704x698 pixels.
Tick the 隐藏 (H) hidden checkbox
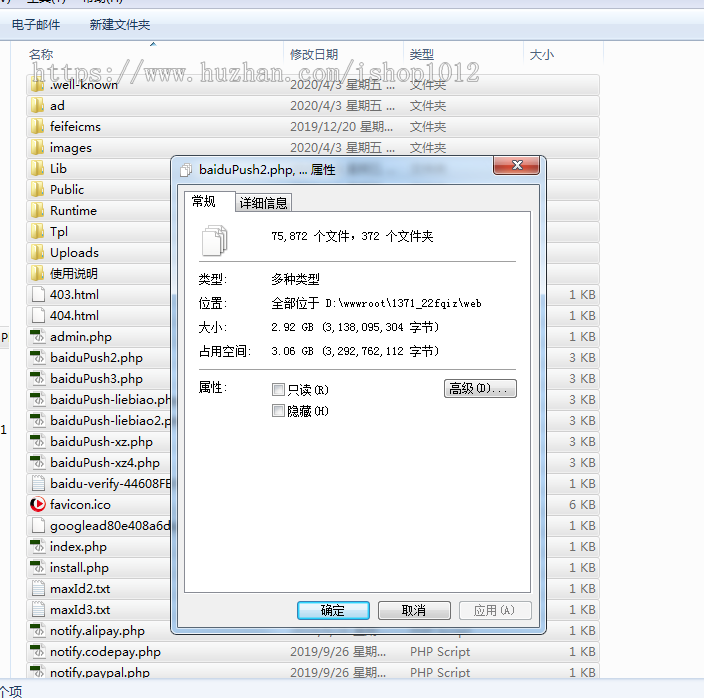278,410
